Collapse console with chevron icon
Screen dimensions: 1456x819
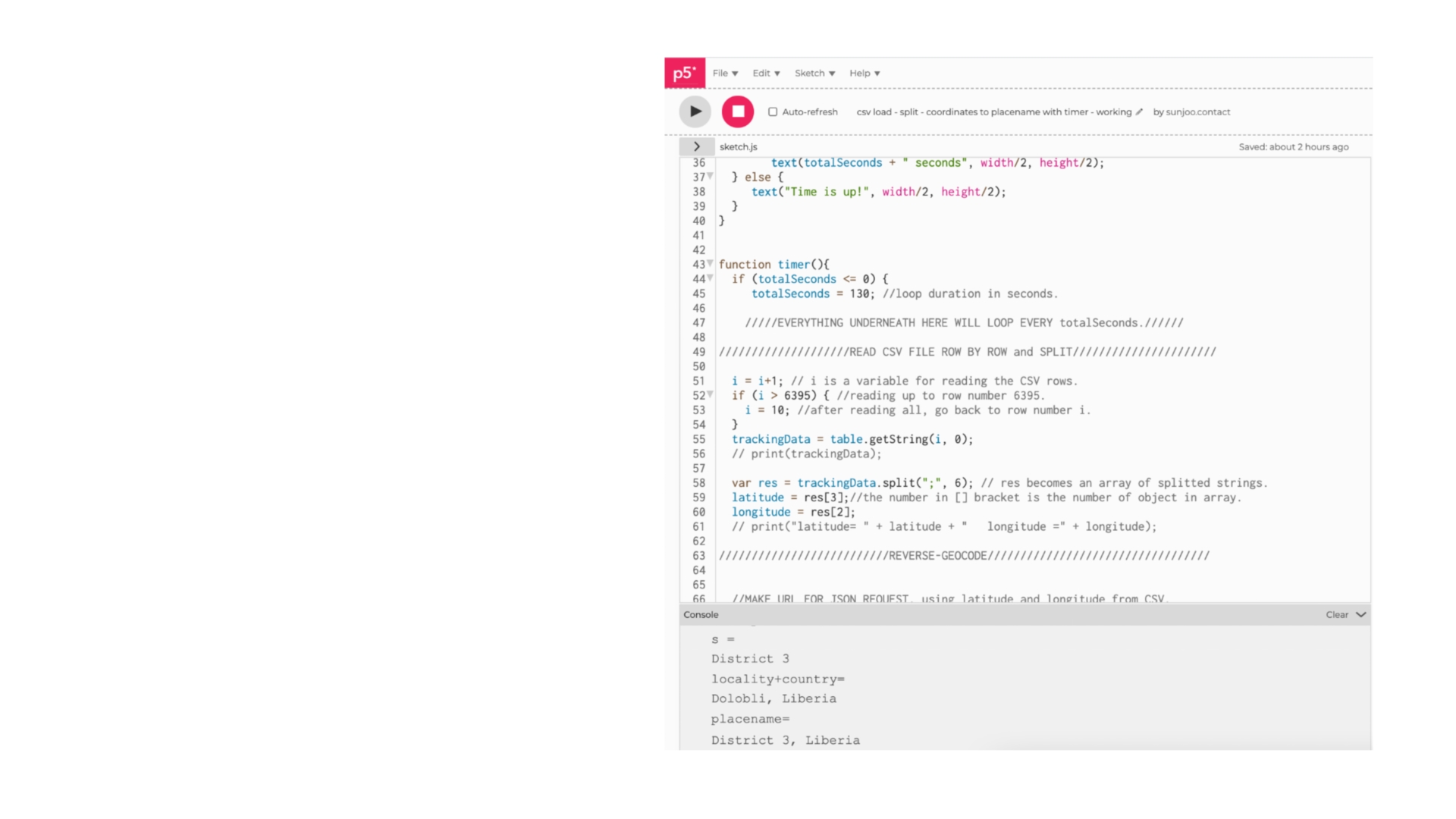click(x=1361, y=615)
